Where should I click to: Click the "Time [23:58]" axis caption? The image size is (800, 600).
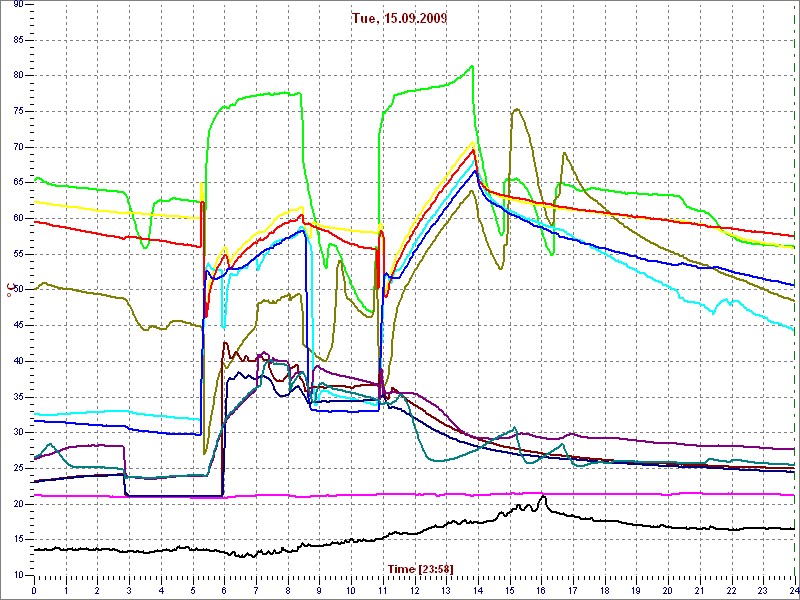point(420,569)
